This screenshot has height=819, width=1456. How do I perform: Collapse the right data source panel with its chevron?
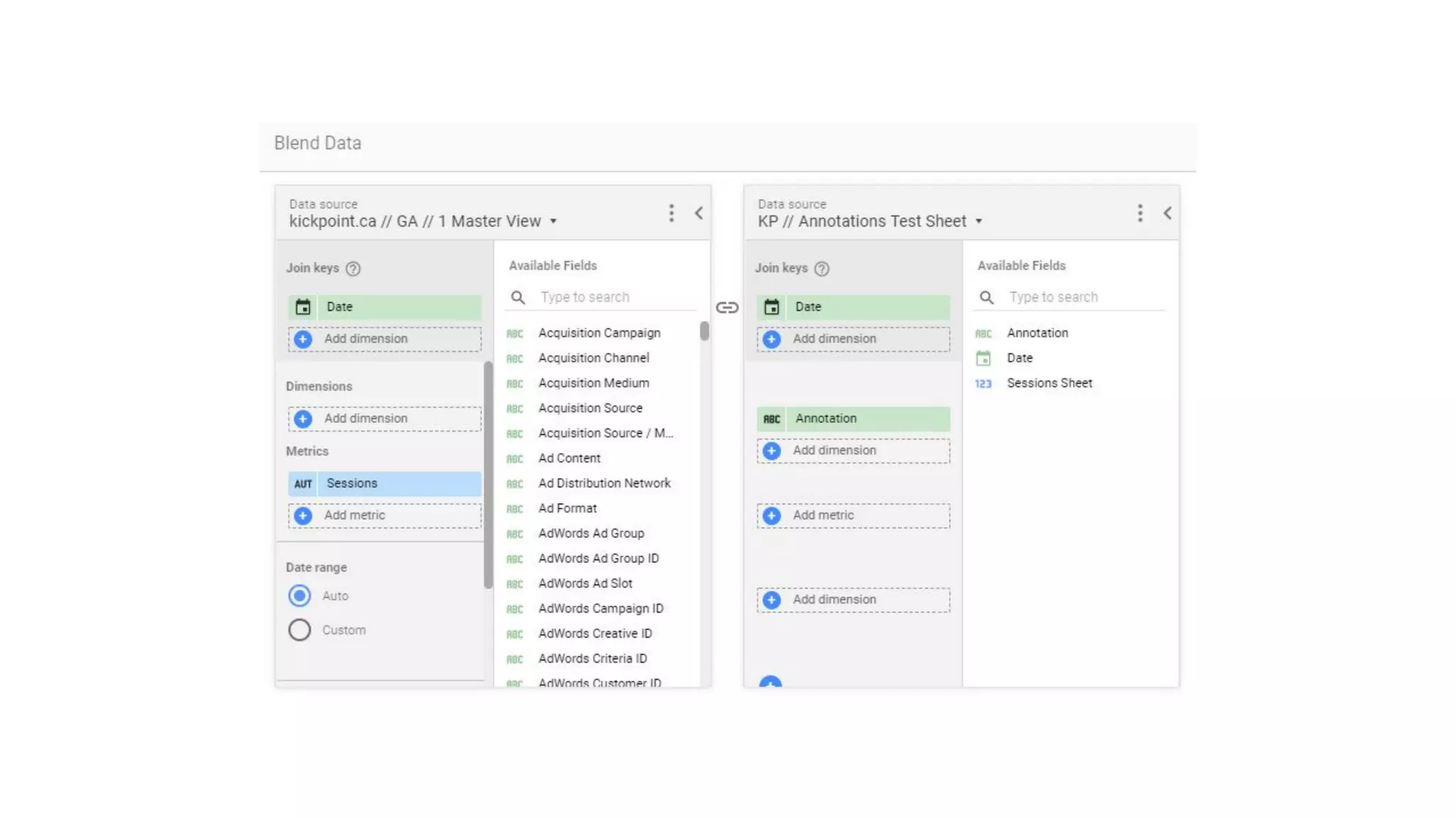(1167, 213)
